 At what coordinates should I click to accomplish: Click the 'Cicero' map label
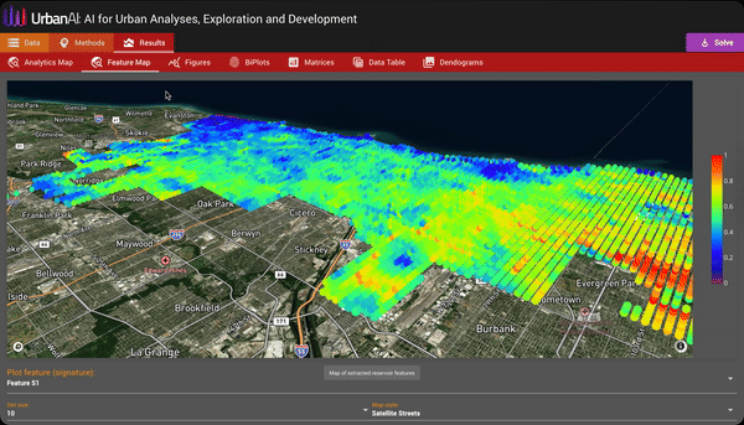pos(302,213)
